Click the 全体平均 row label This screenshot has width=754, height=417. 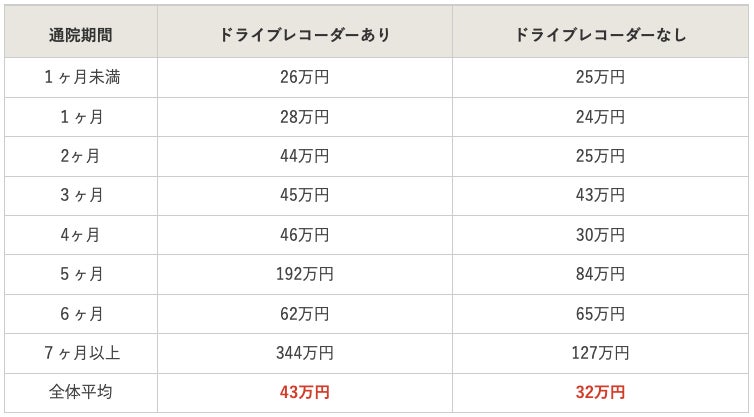coord(81,392)
